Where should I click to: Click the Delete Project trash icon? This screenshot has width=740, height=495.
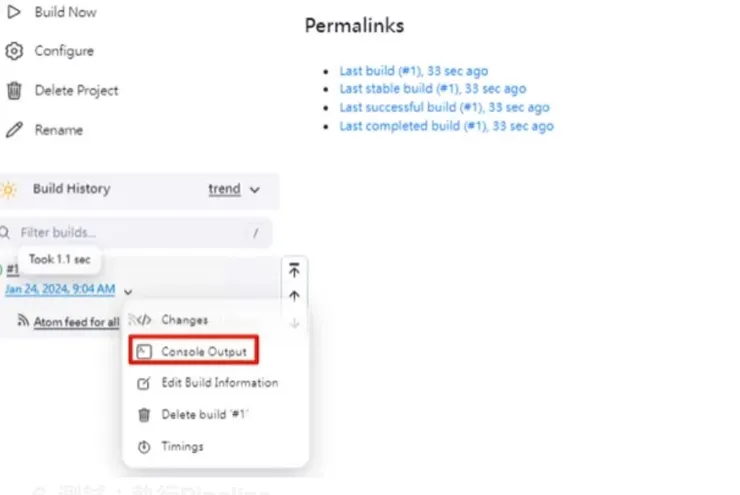(13, 91)
